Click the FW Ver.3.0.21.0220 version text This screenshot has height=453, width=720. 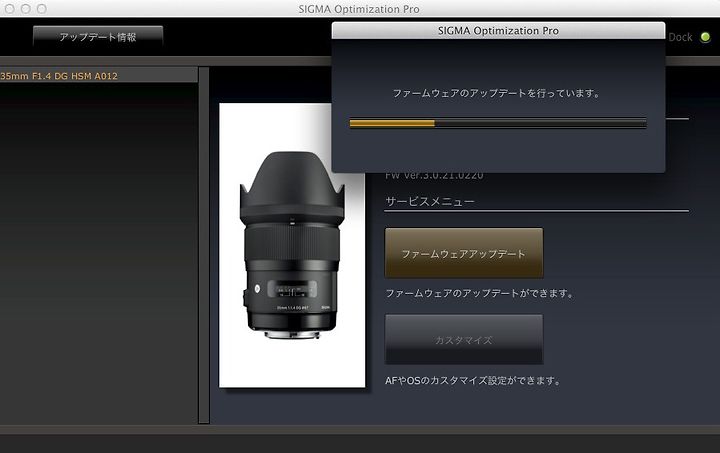point(434,176)
